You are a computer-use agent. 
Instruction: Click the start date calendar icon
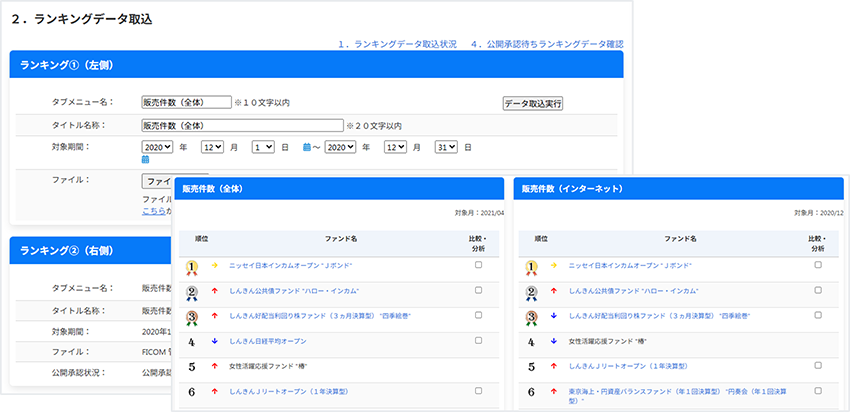point(307,147)
